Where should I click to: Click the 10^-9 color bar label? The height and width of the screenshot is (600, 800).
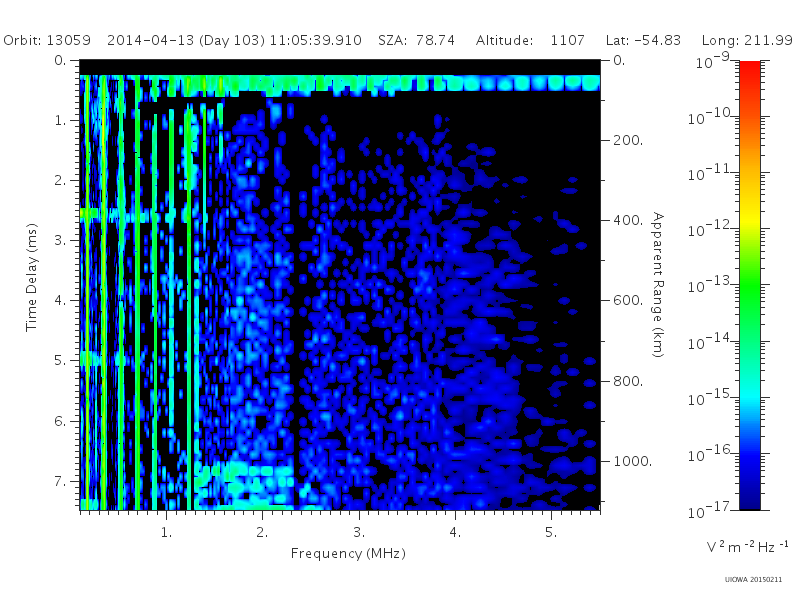(713, 61)
